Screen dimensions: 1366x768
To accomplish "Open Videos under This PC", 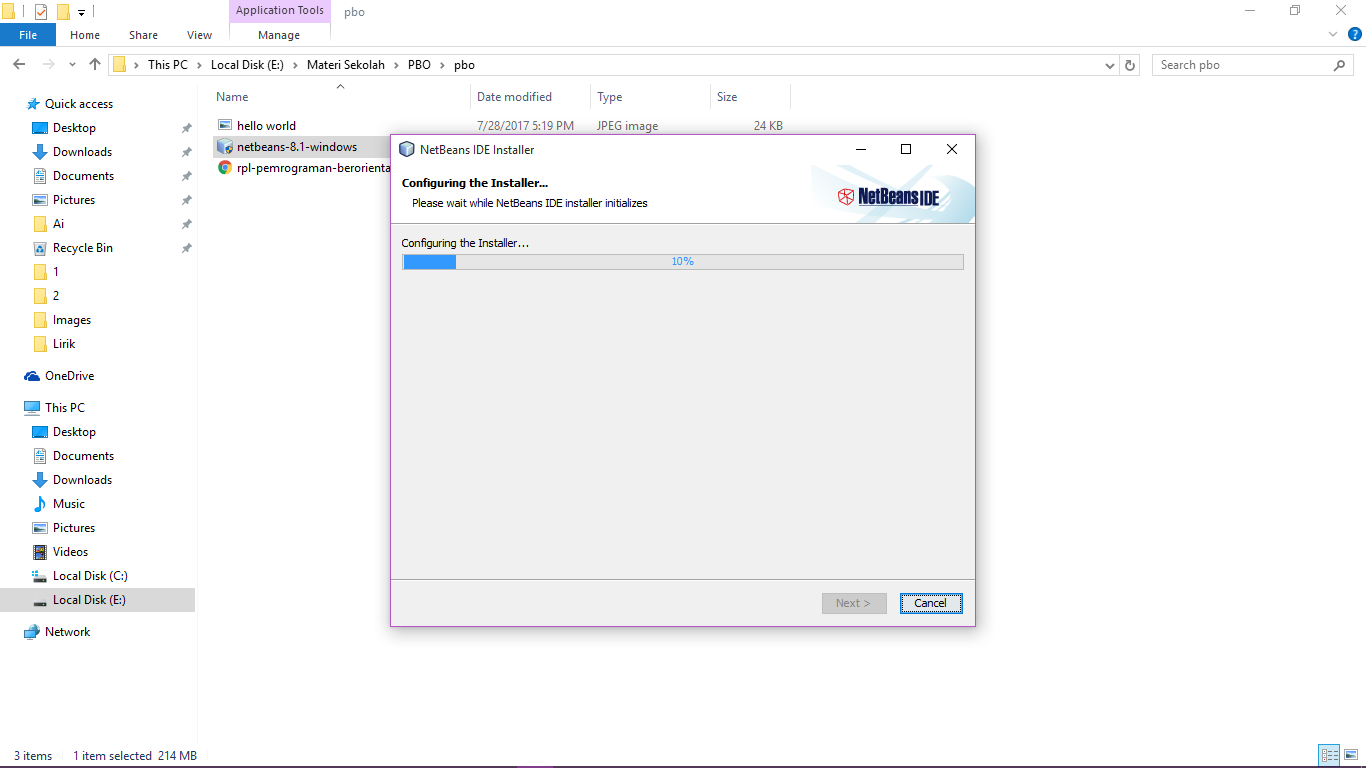I will coord(70,552).
